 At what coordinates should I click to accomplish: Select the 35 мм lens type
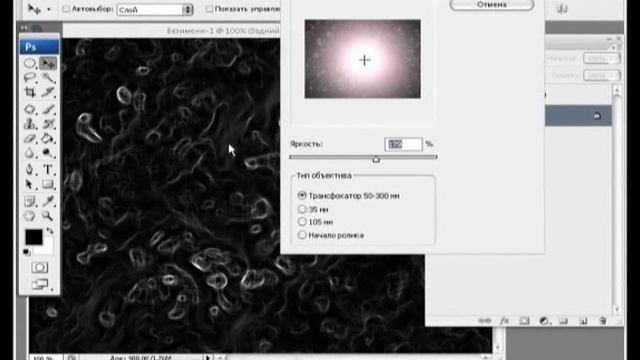[302, 209]
